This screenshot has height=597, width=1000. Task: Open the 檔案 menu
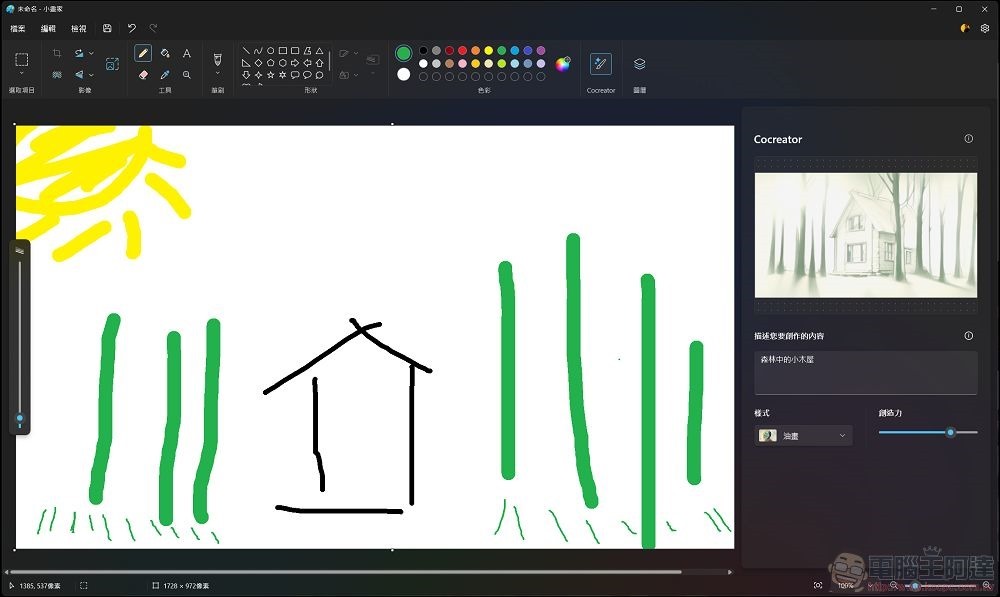pyautogui.click(x=18, y=29)
